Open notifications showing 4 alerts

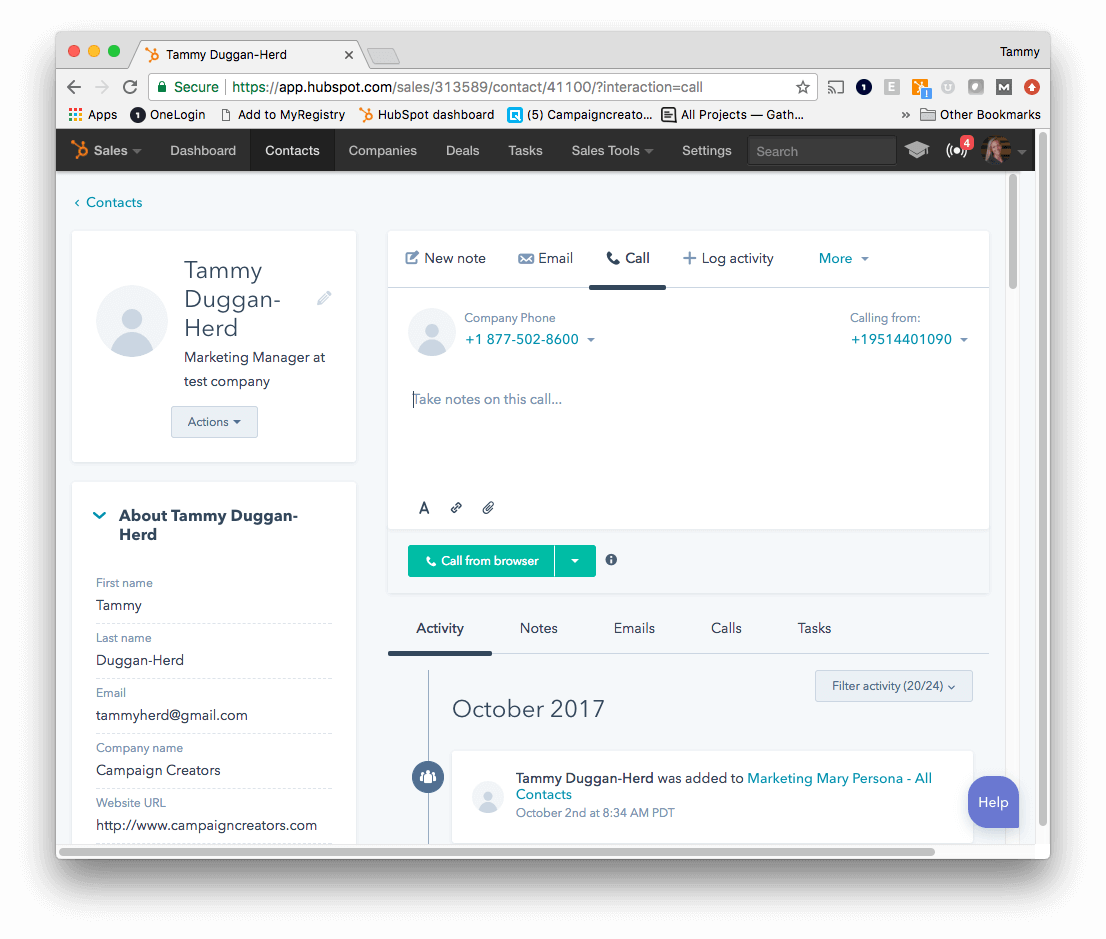(957, 149)
